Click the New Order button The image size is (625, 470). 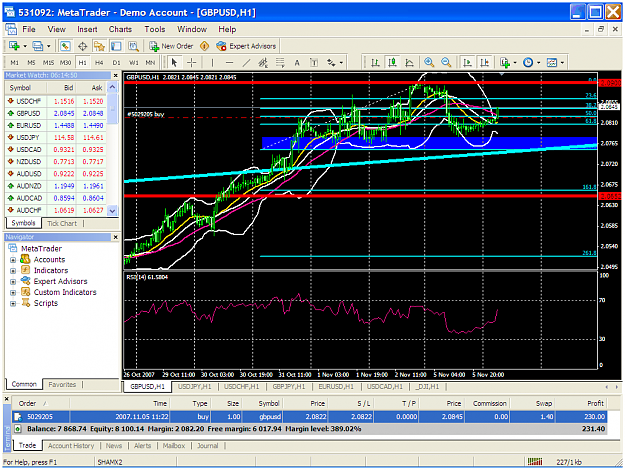pyautogui.click(x=171, y=46)
